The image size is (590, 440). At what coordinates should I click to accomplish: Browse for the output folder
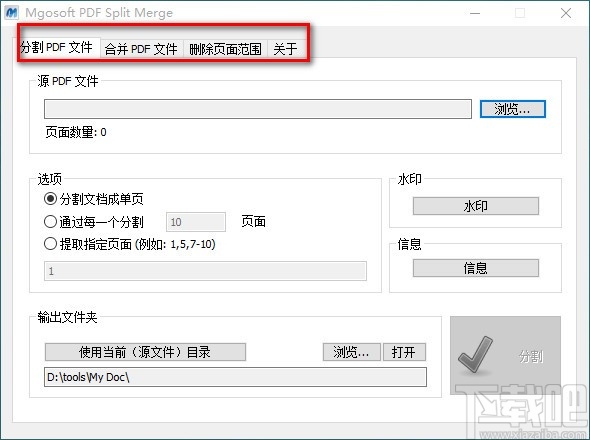351,352
